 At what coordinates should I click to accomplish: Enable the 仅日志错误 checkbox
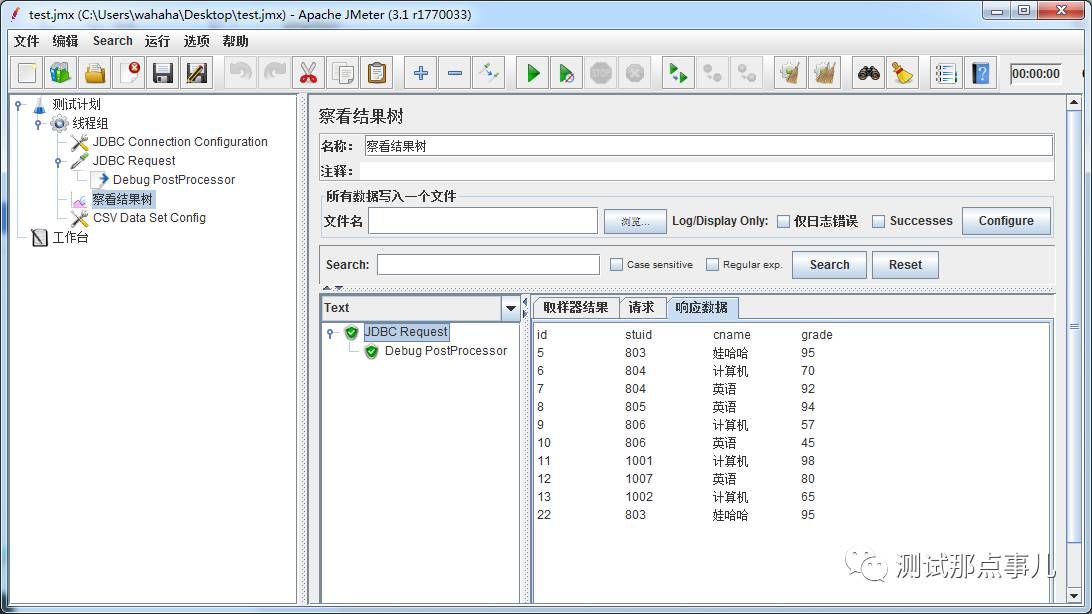783,221
